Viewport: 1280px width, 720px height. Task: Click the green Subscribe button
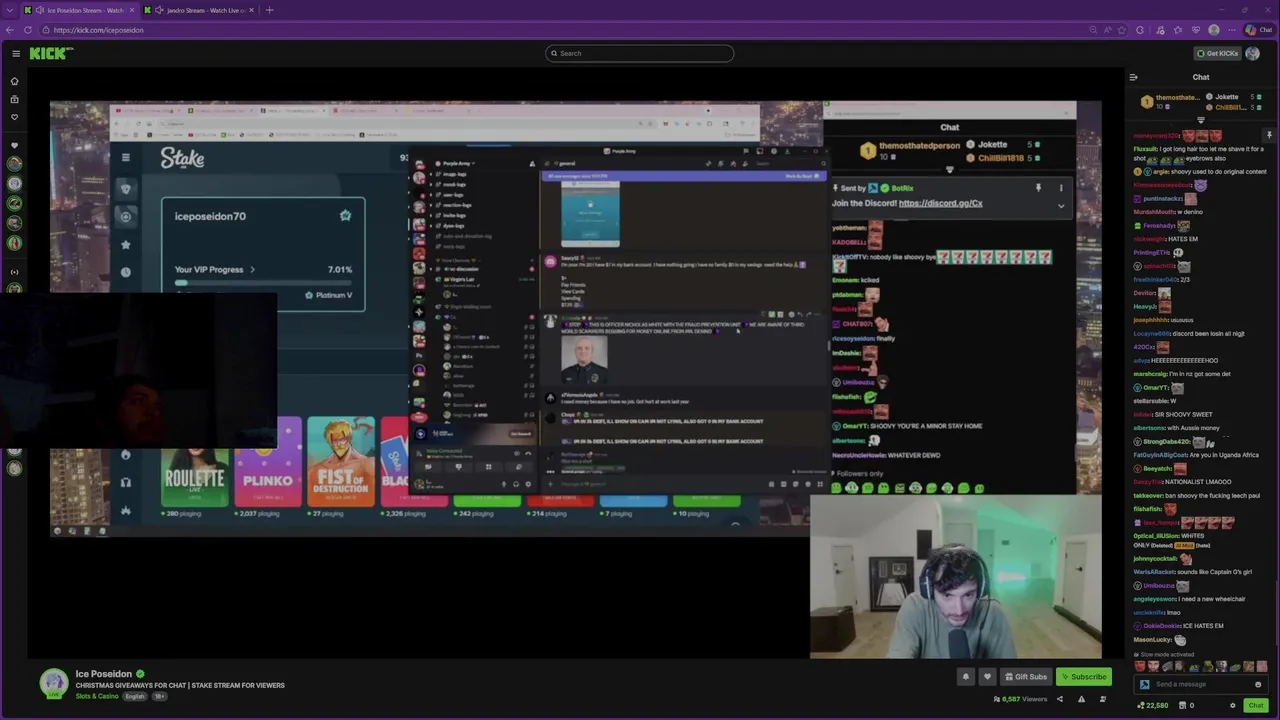point(1084,677)
